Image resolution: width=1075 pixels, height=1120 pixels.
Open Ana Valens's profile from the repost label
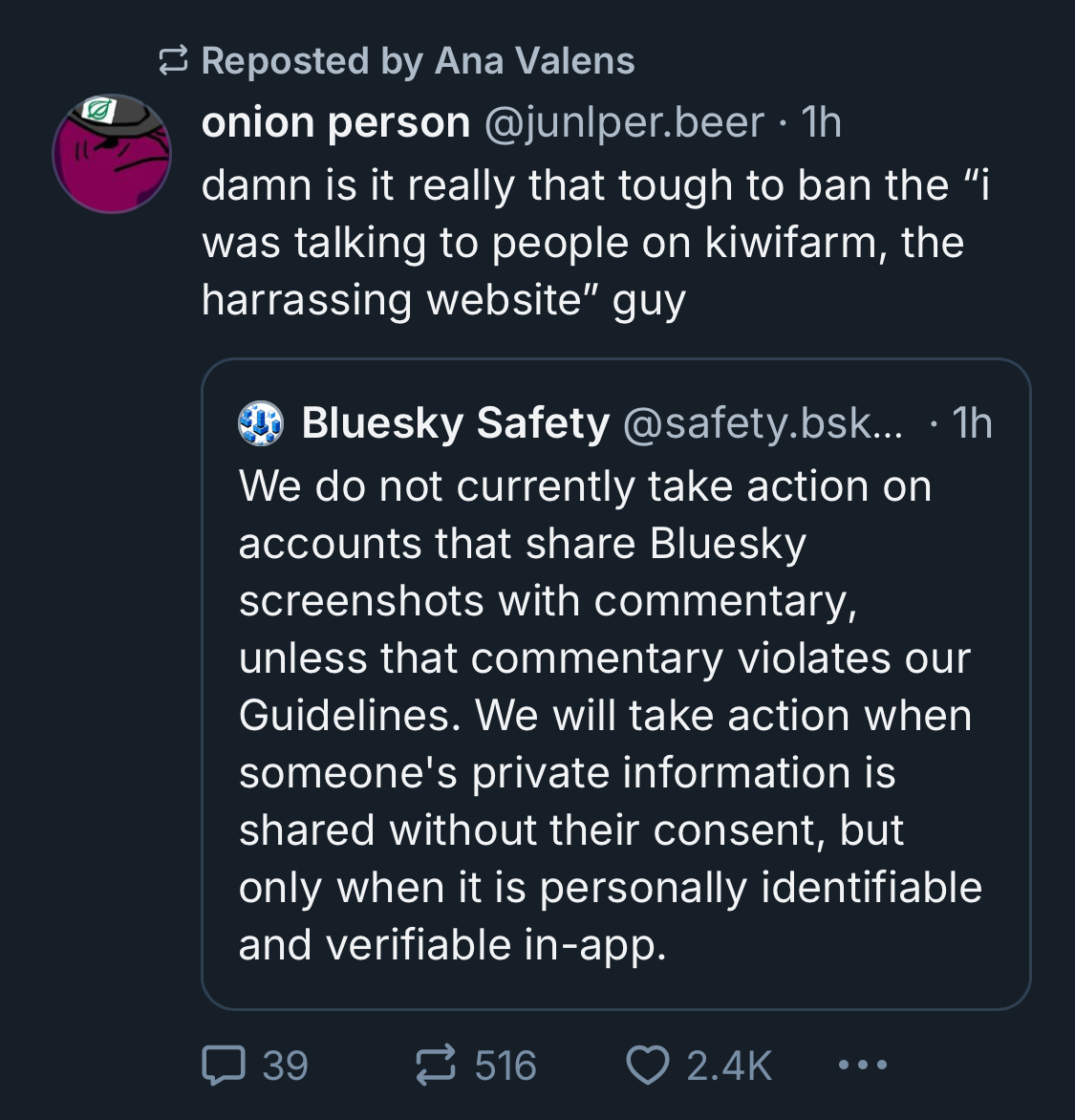pos(534,61)
